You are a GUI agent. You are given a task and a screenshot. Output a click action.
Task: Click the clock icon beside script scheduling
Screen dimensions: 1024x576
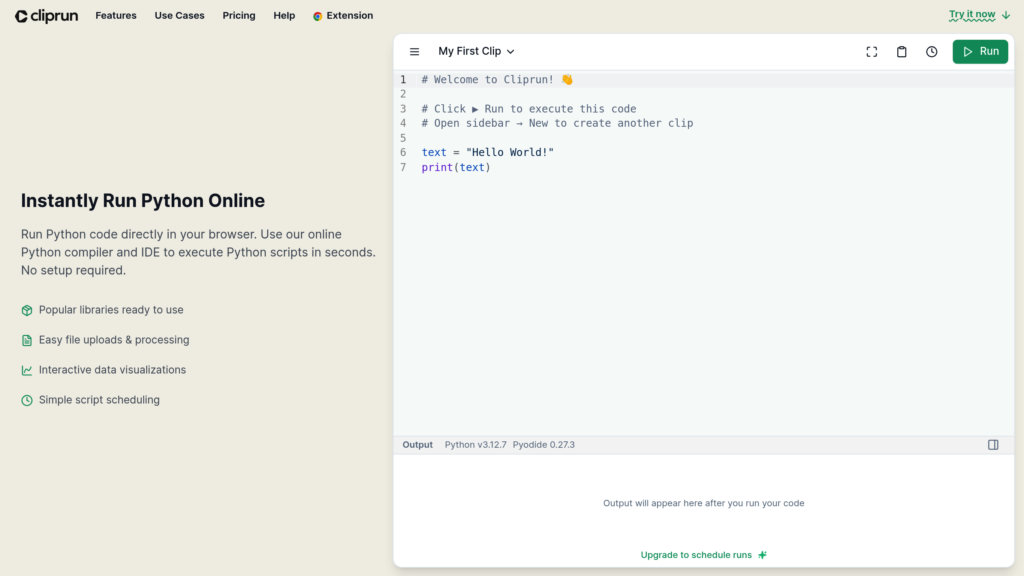coord(27,400)
